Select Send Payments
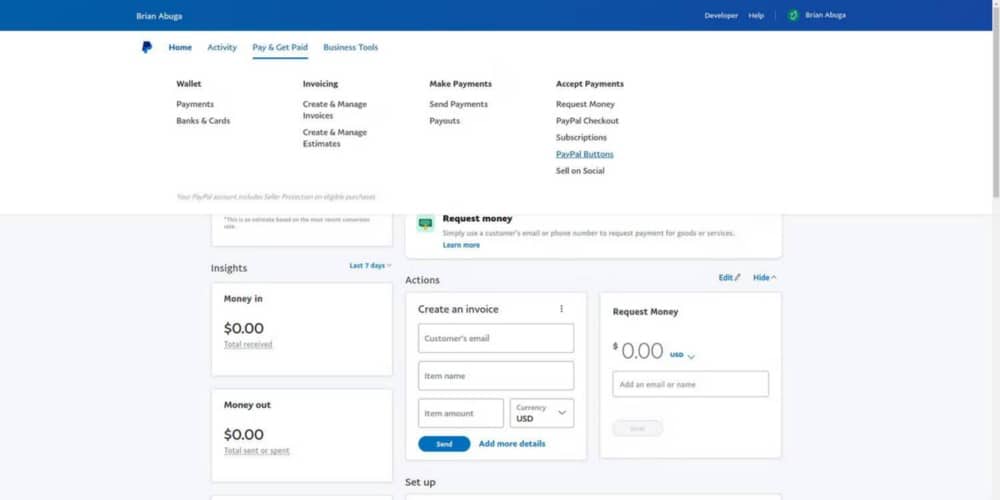 pos(459,104)
